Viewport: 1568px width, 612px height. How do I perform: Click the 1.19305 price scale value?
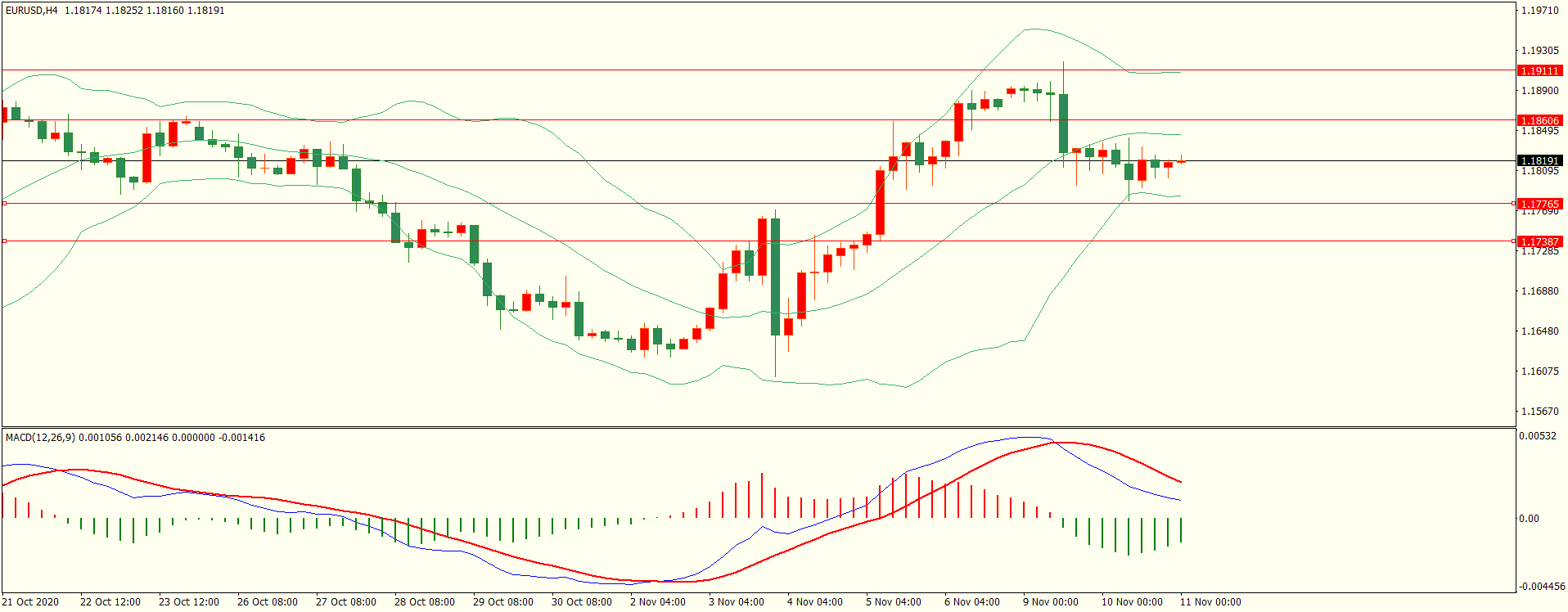1540,51
